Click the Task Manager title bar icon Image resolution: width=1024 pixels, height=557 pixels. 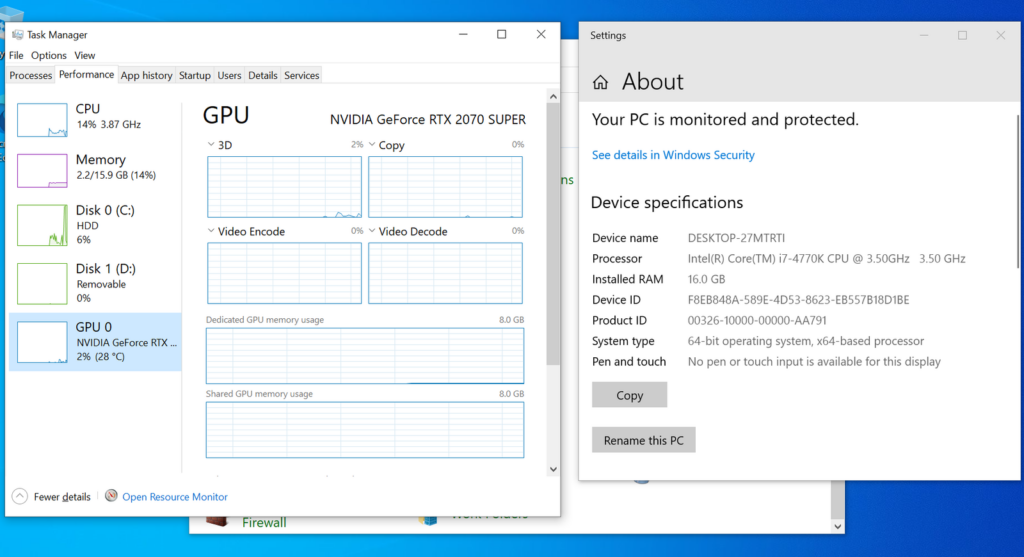pos(18,35)
